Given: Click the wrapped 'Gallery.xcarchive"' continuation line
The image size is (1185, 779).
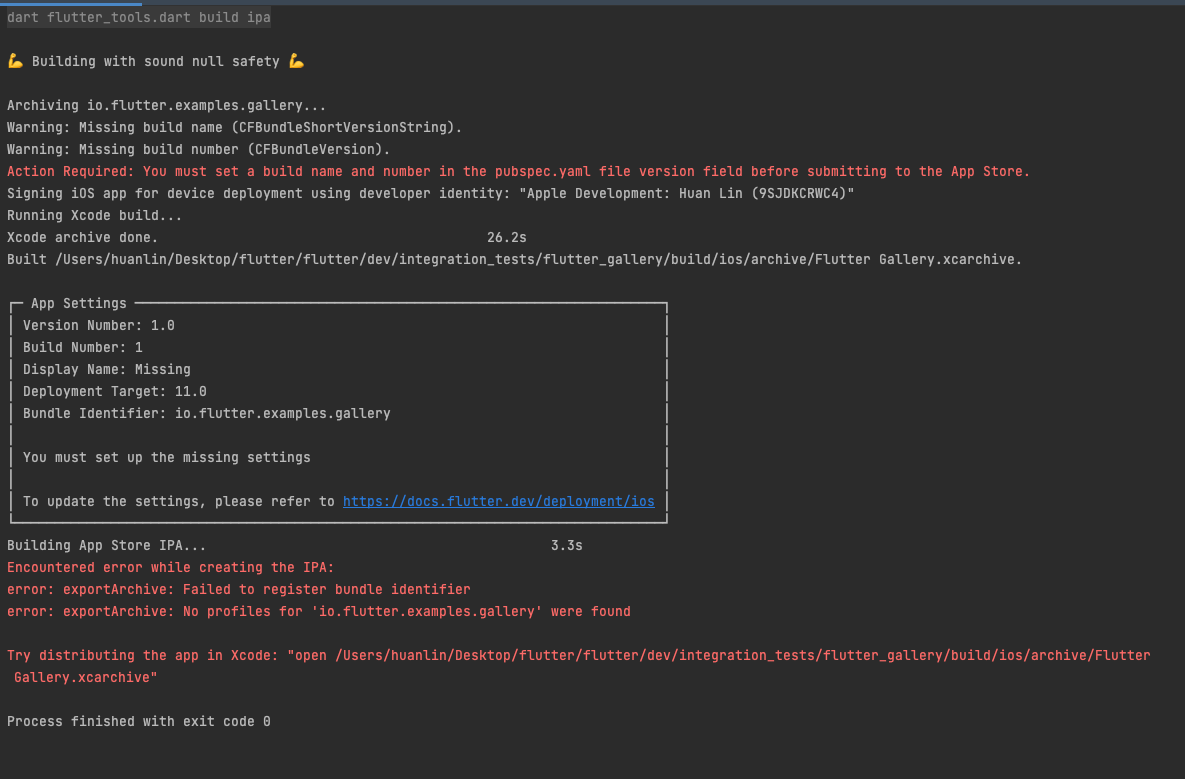Looking at the screenshot, I should coord(85,678).
